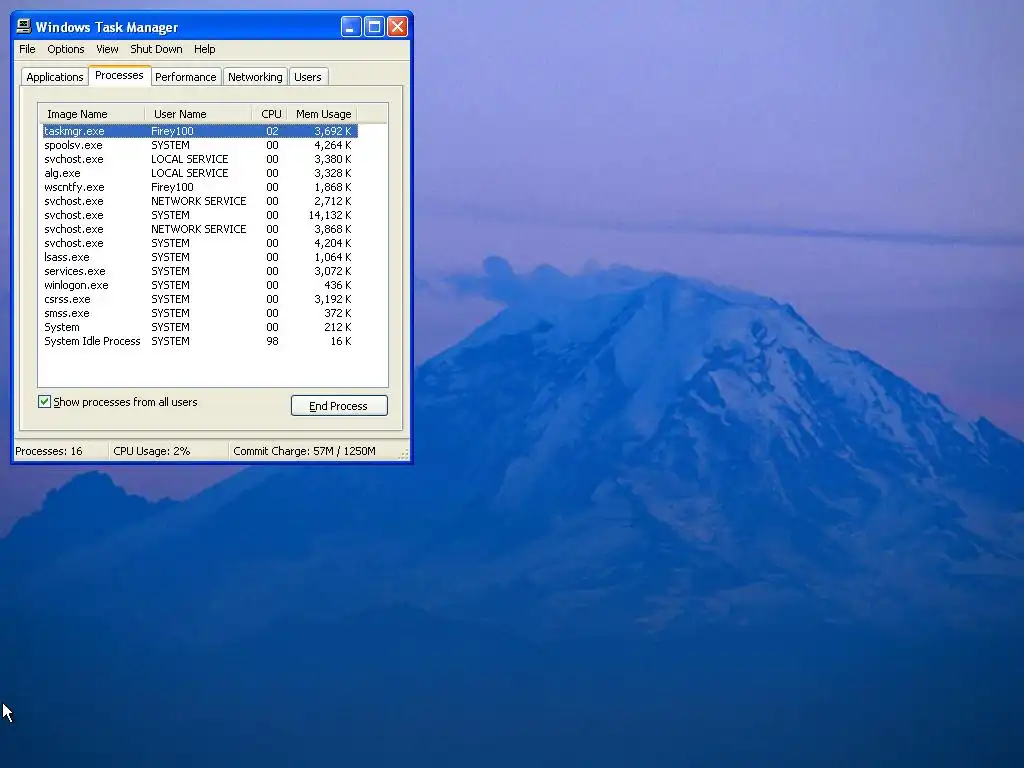Open the Help menu
This screenshot has width=1024, height=768.
point(204,49)
